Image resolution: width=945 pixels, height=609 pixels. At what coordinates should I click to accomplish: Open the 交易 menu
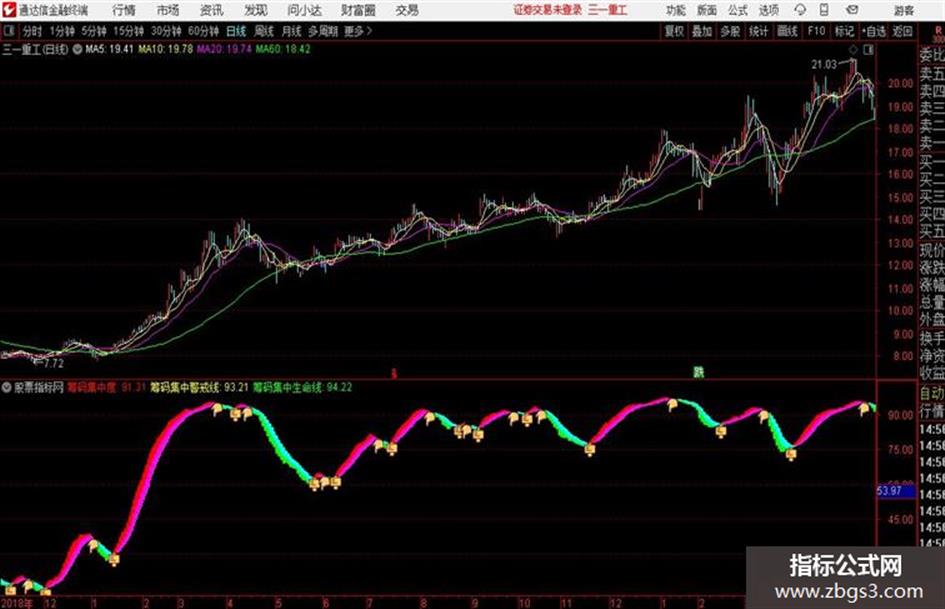tap(407, 10)
